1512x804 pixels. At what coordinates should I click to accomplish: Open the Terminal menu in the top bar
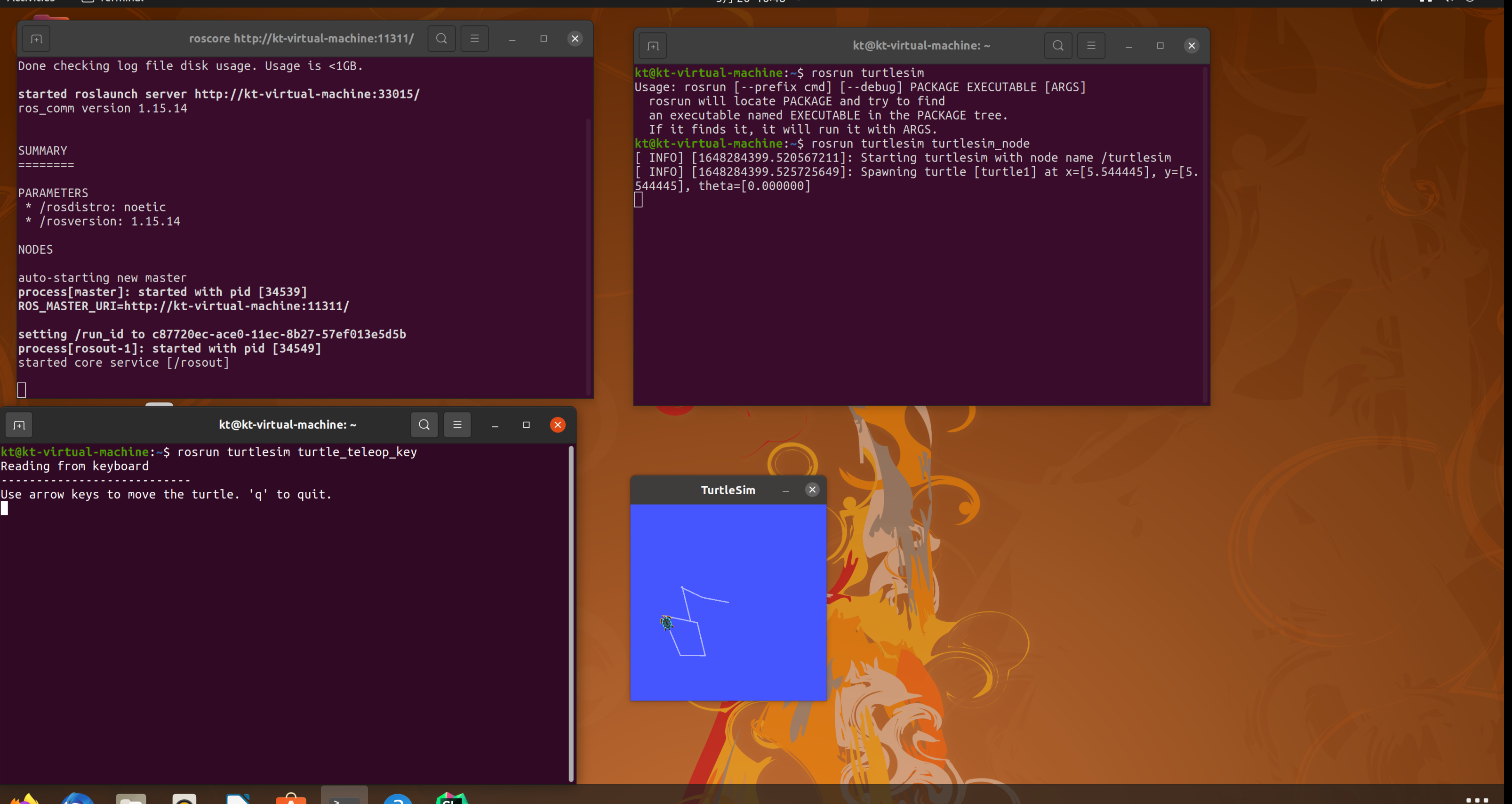click(121, 2)
